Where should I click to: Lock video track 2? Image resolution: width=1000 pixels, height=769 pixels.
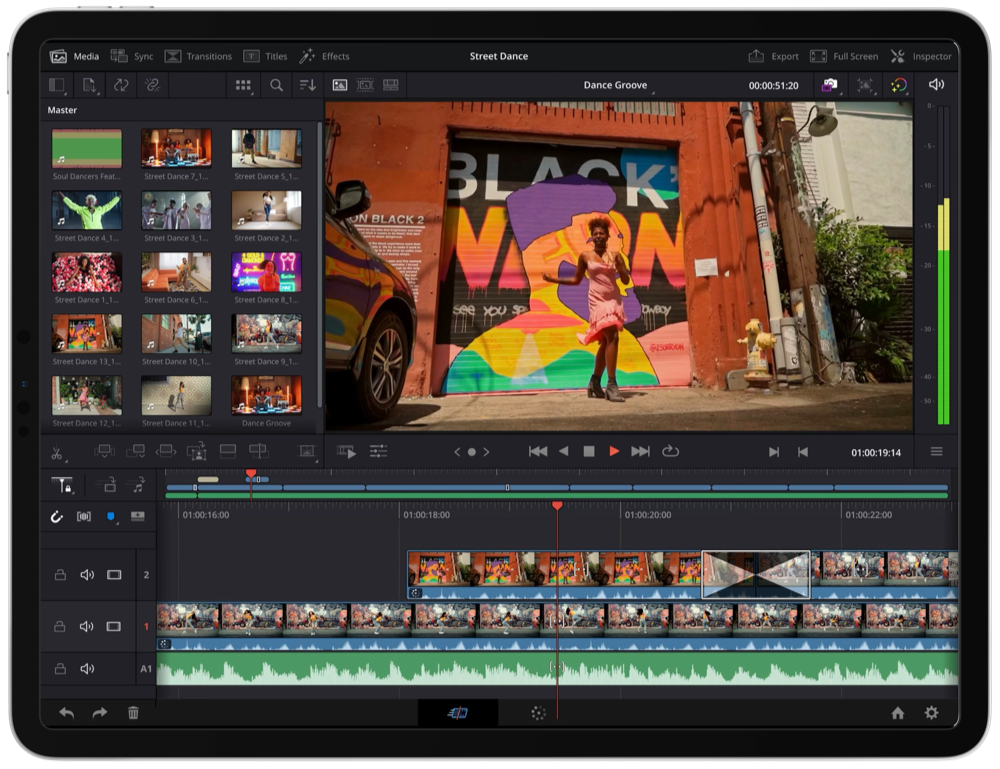pos(60,575)
